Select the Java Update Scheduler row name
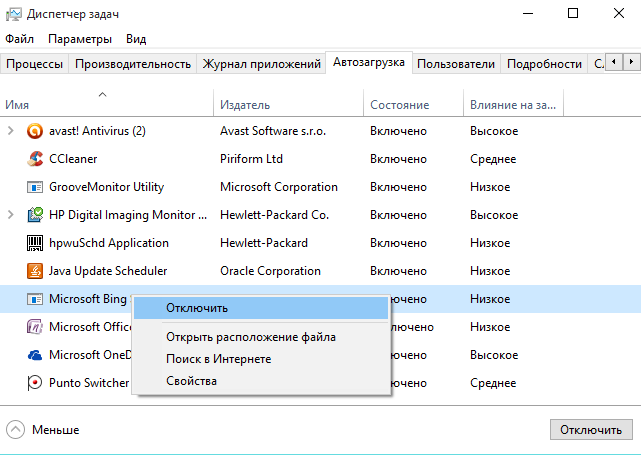 [108, 271]
